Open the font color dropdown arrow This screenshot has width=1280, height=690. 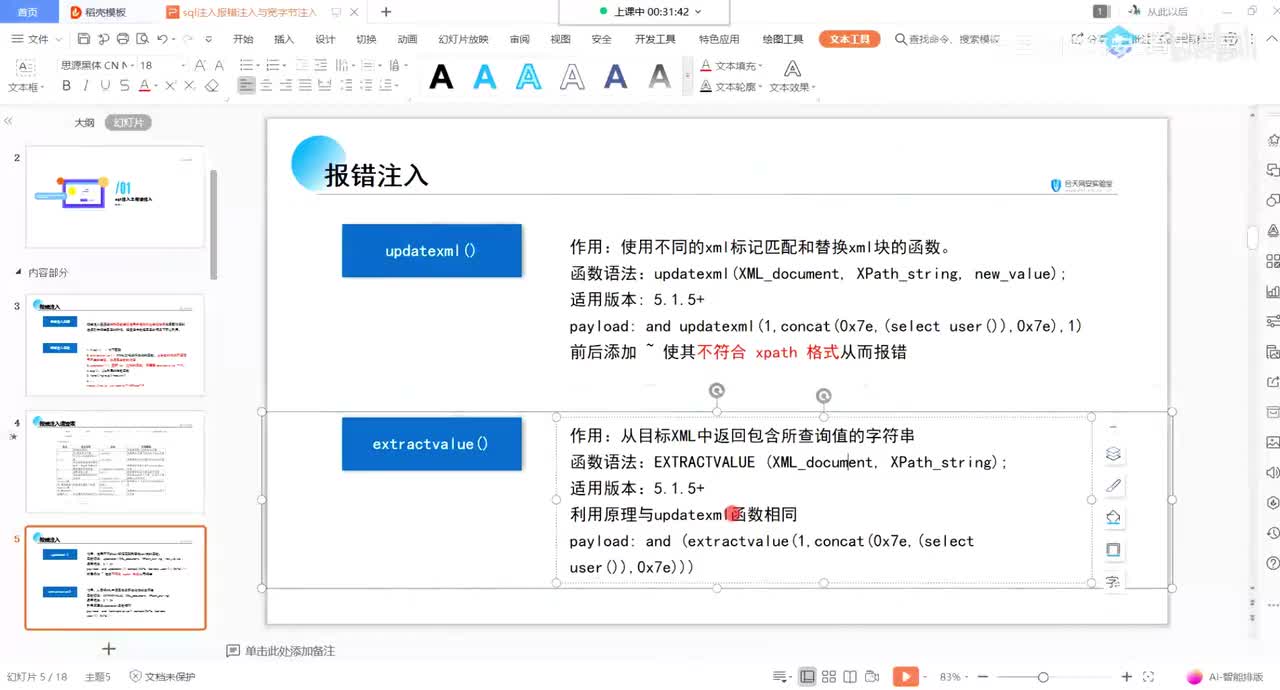point(156,86)
